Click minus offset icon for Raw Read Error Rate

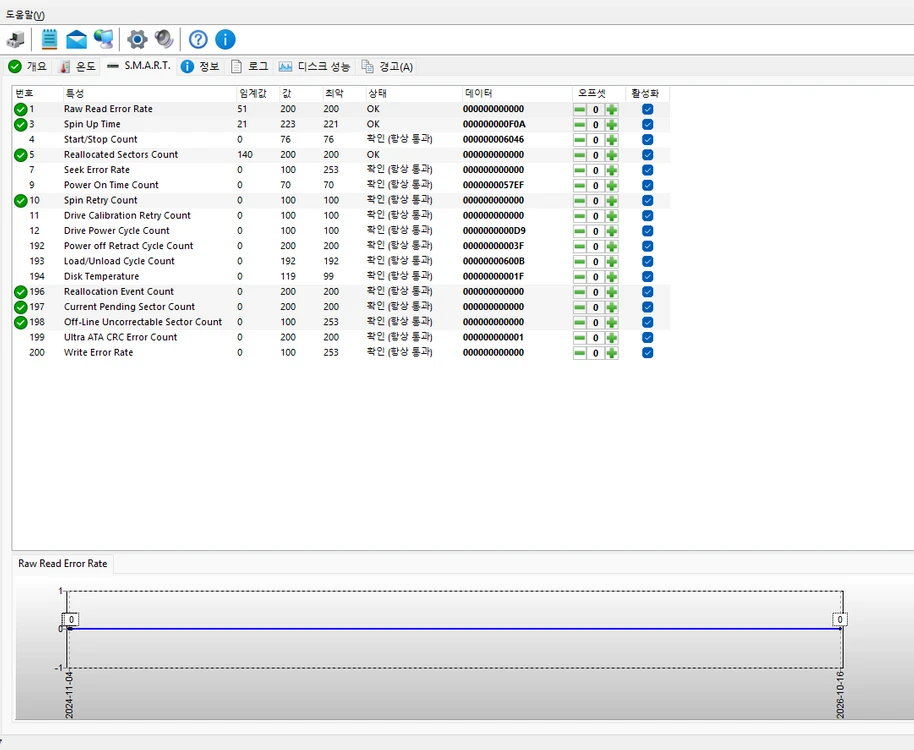click(579, 110)
